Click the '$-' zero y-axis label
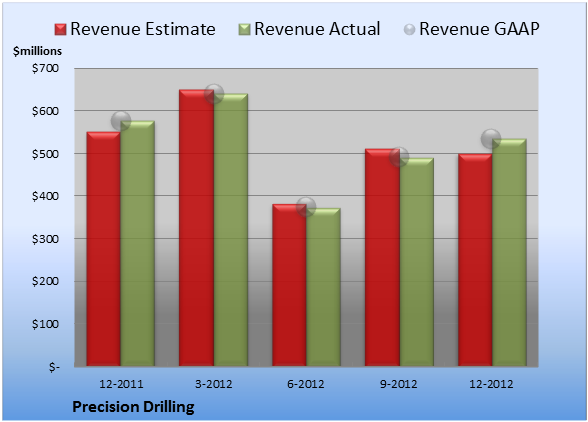Screen dimensions: 588x422 54,366
